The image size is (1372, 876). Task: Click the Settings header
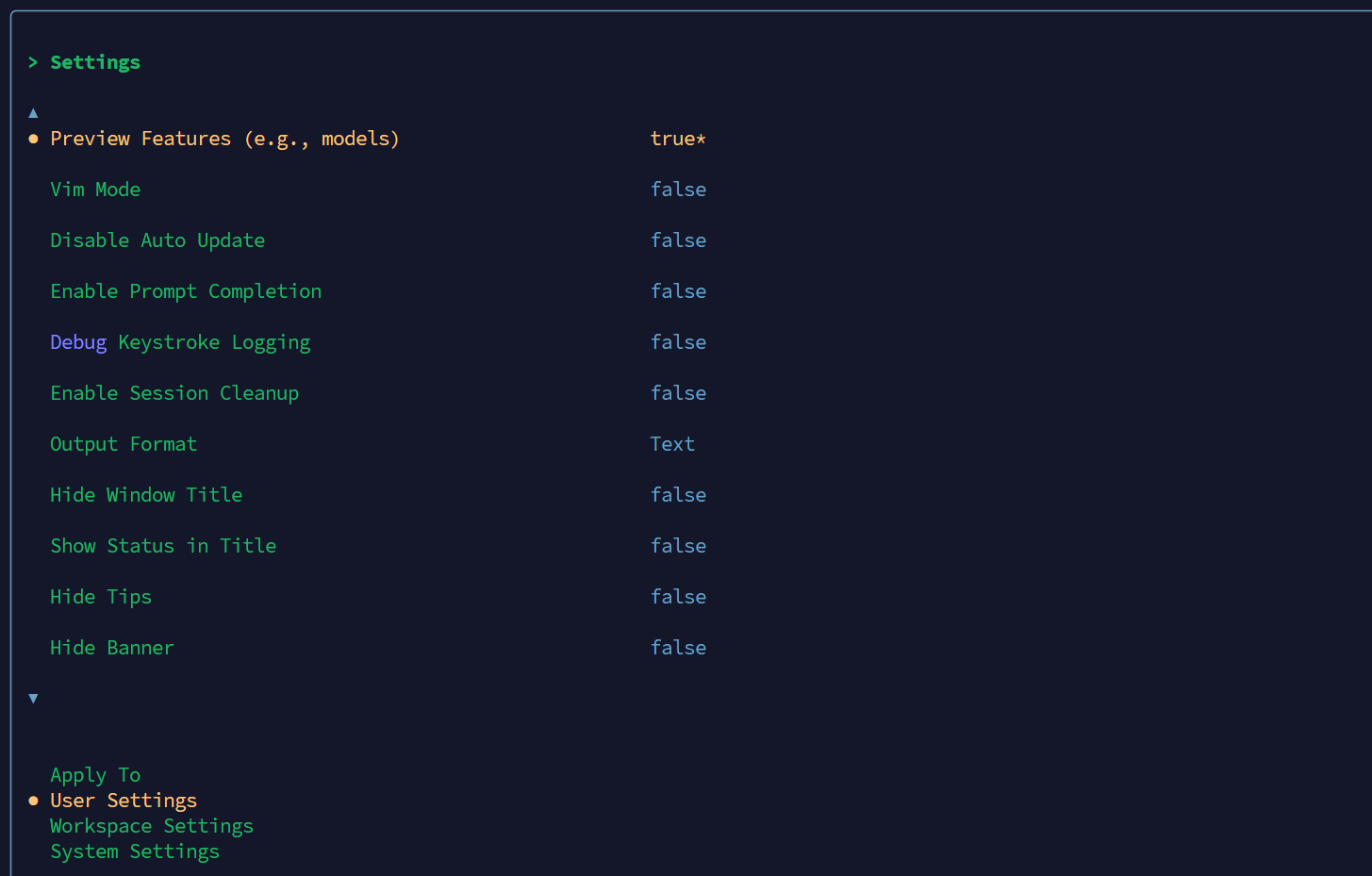coord(95,61)
